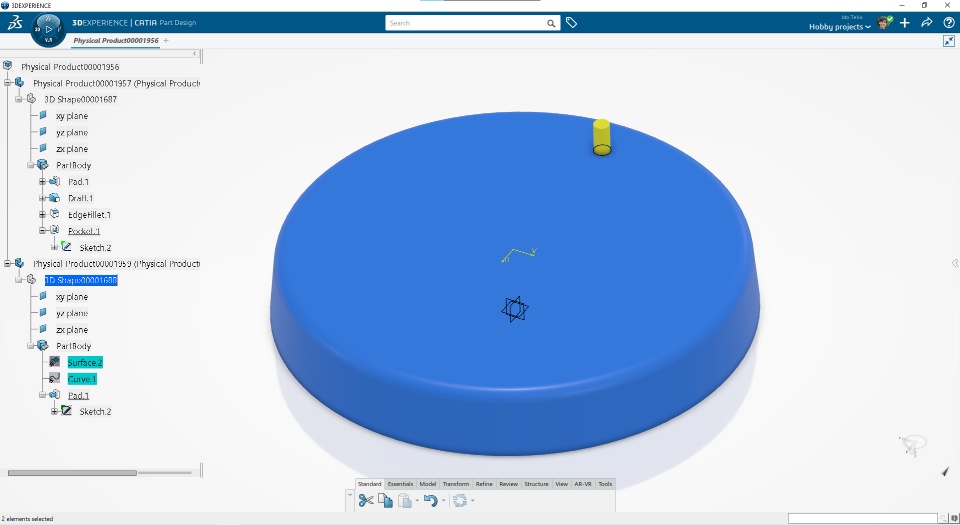960x525 pixels.
Task: Click the share arrow icon
Action: (926, 23)
